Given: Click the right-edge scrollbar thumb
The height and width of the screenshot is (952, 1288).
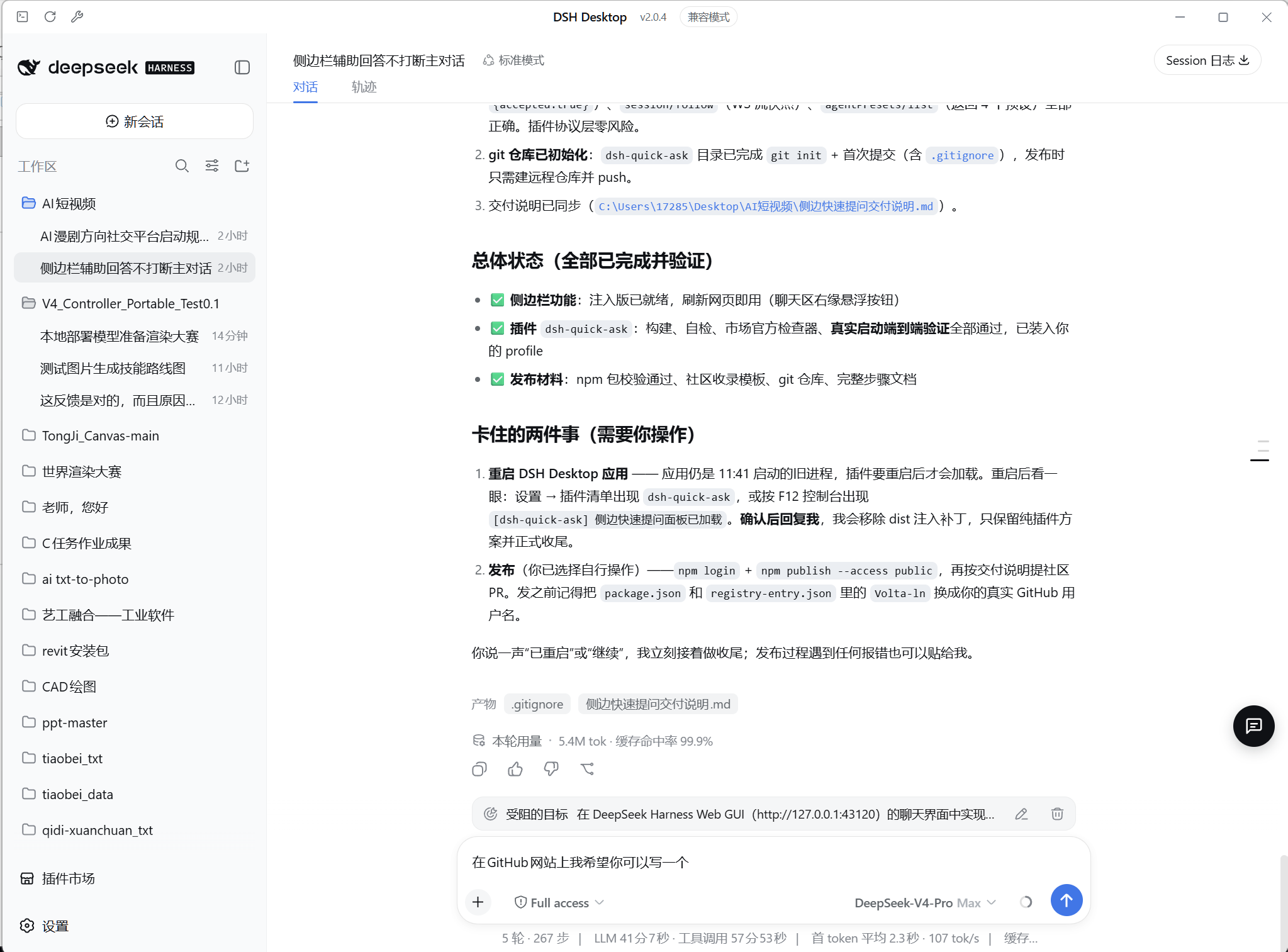Looking at the screenshot, I should [1284, 902].
